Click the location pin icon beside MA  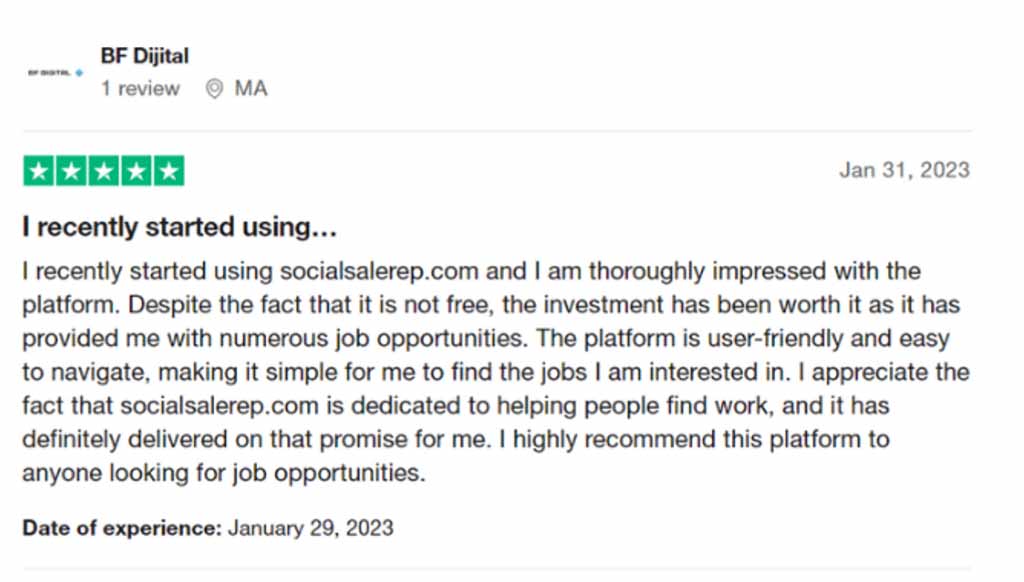(214, 88)
